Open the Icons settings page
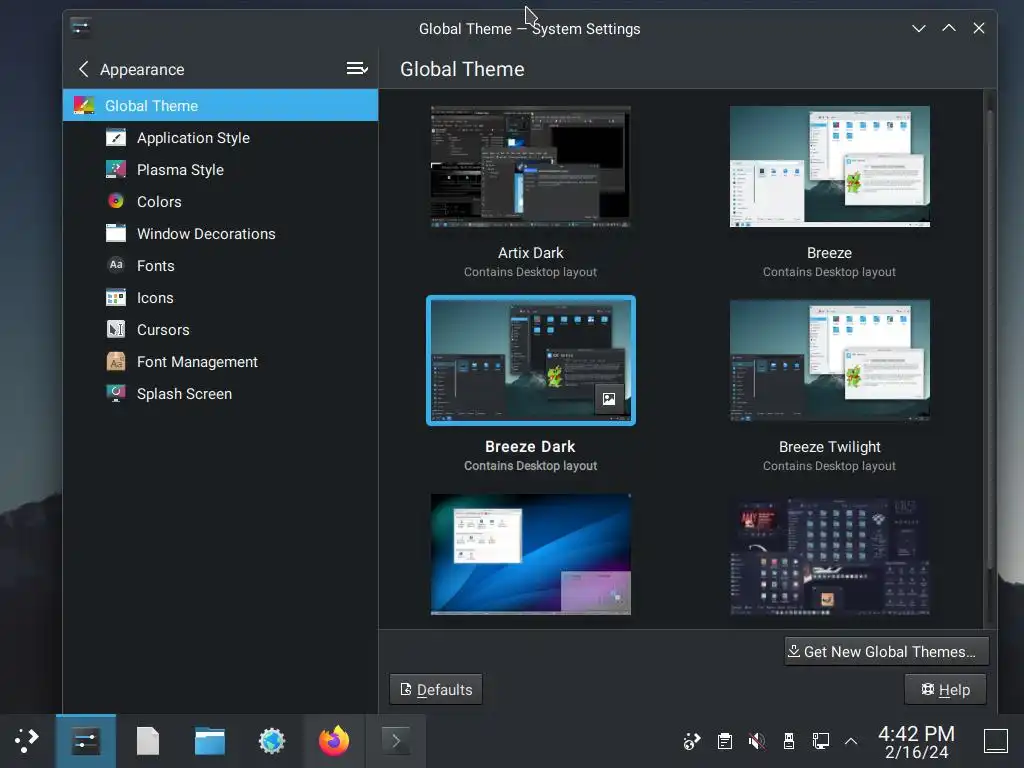 click(220, 298)
